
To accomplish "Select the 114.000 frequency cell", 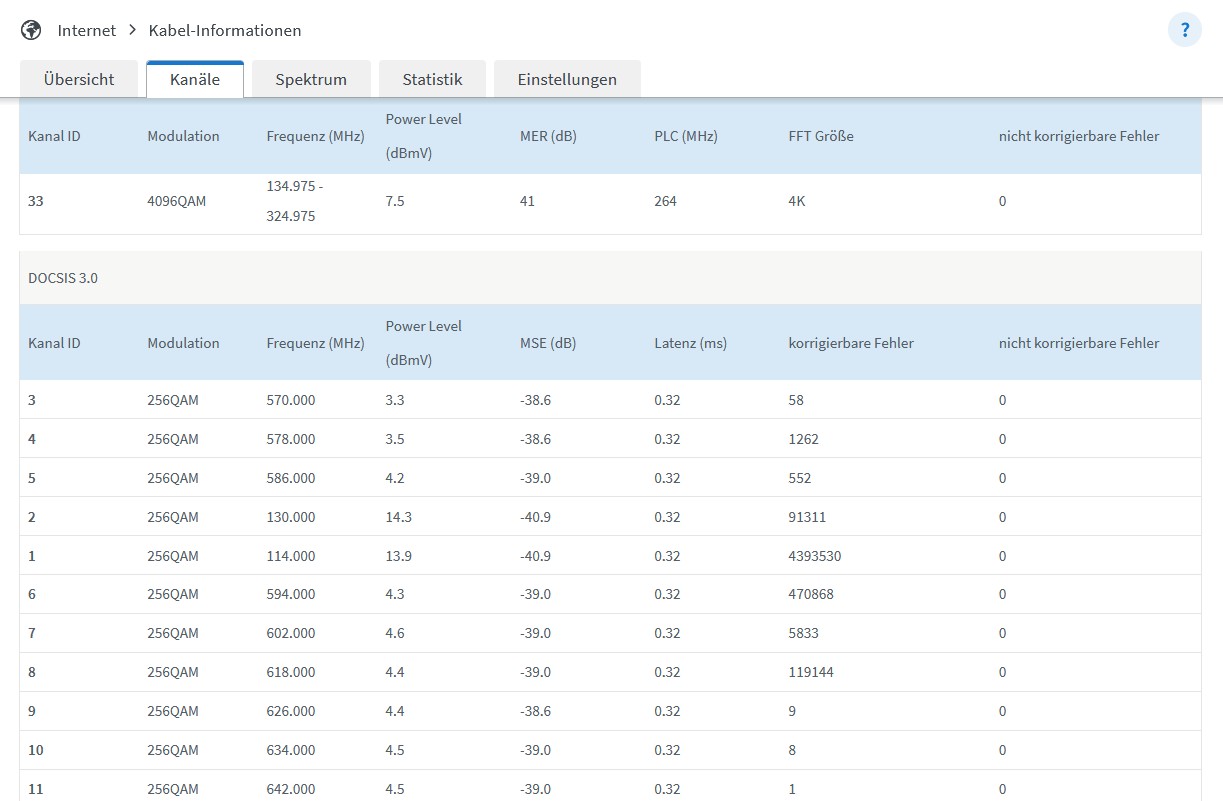I will [x=291, y=556].
